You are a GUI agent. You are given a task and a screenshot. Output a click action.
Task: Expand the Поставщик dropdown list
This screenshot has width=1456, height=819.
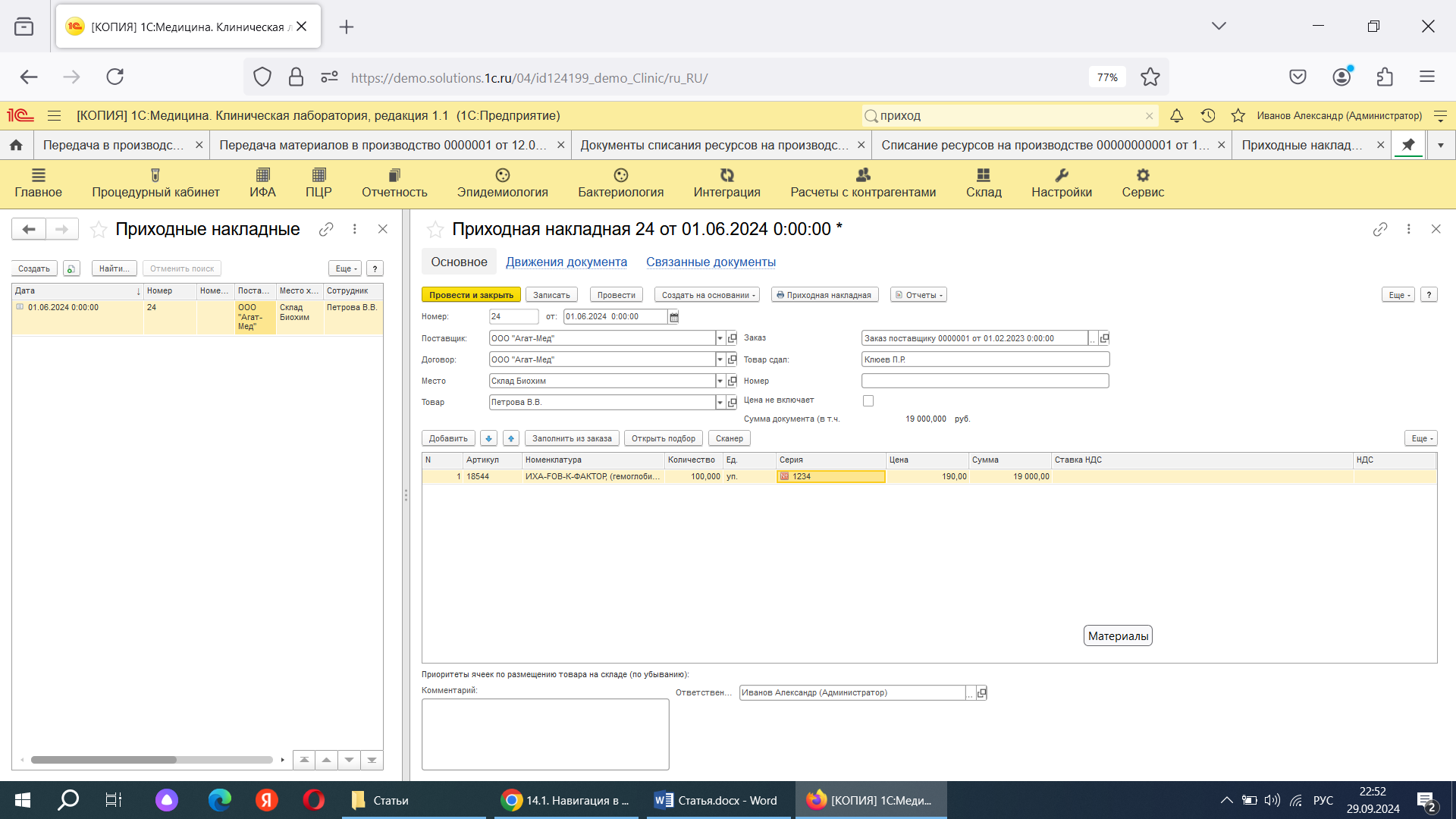720,338
